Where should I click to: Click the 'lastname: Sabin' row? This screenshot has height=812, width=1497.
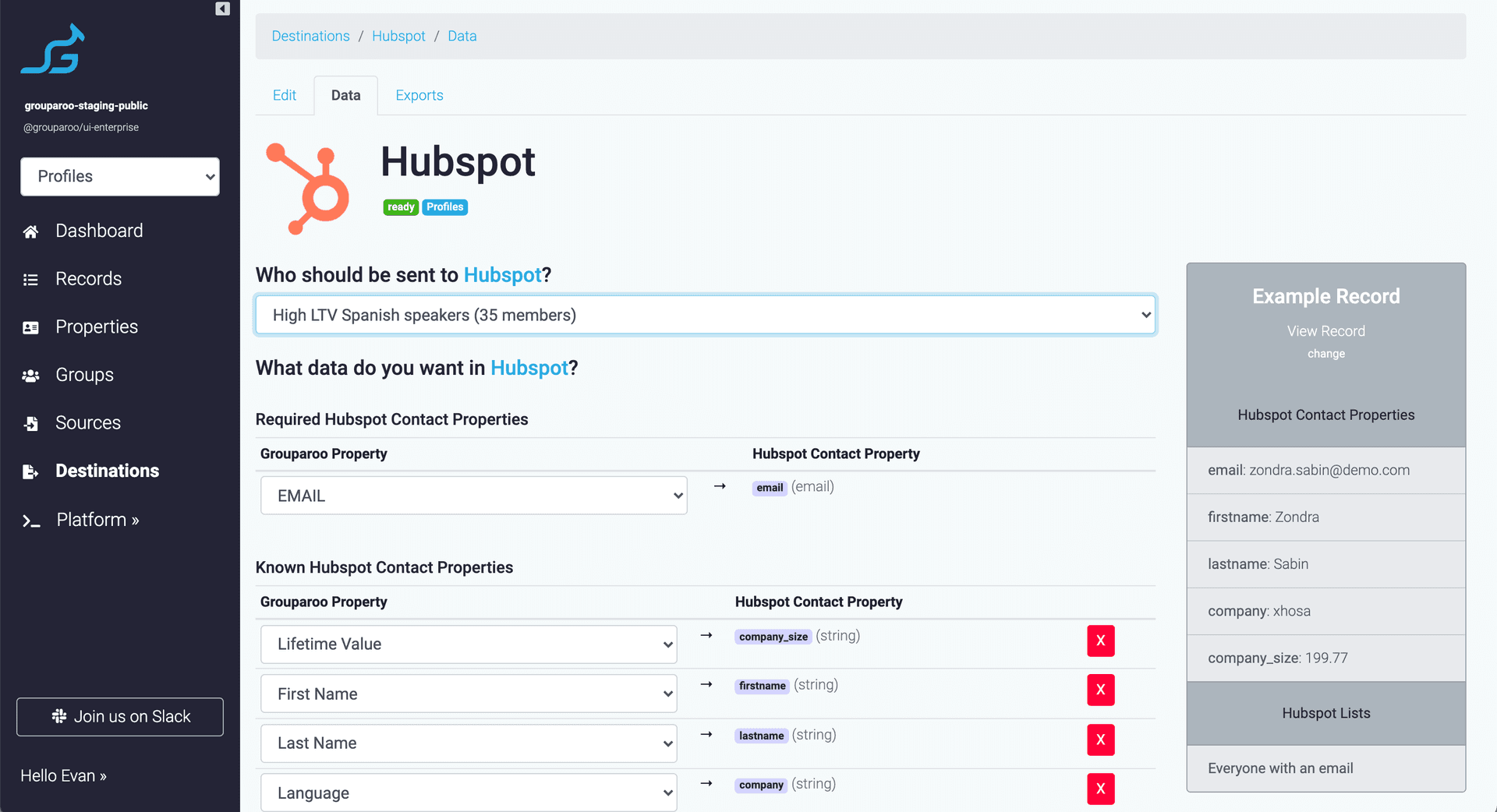(1325, 564)
